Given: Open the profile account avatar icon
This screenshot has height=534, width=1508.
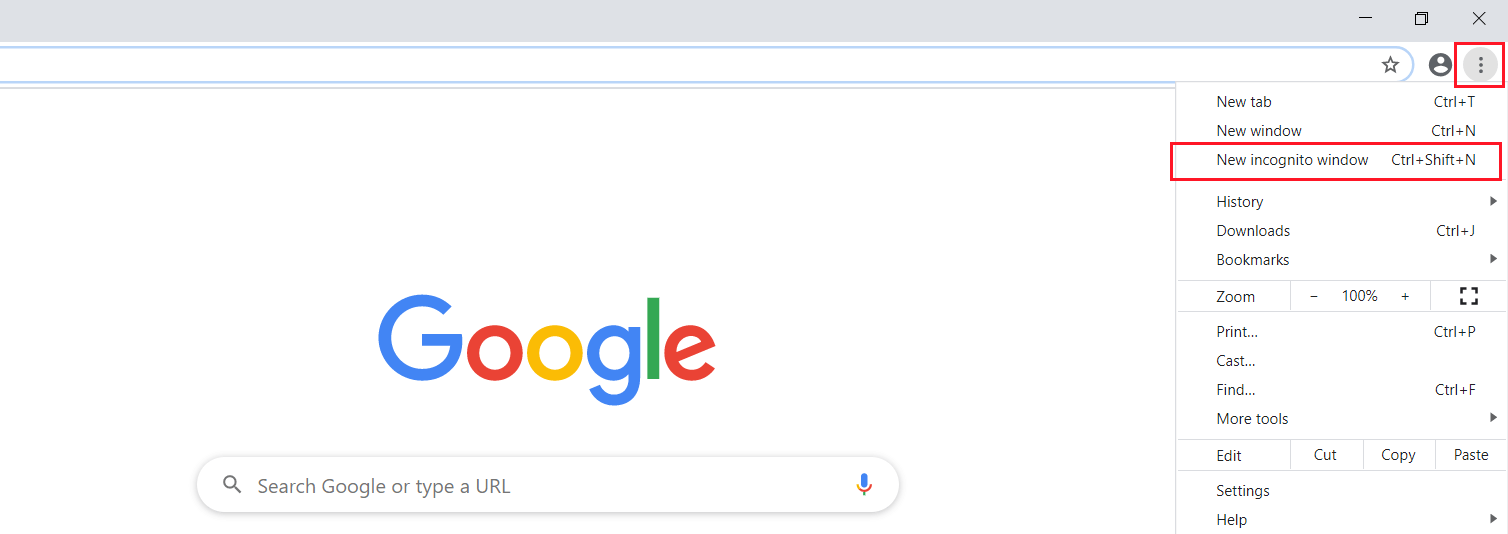Looking at the screenshot, I should (x=1440, y=65).
